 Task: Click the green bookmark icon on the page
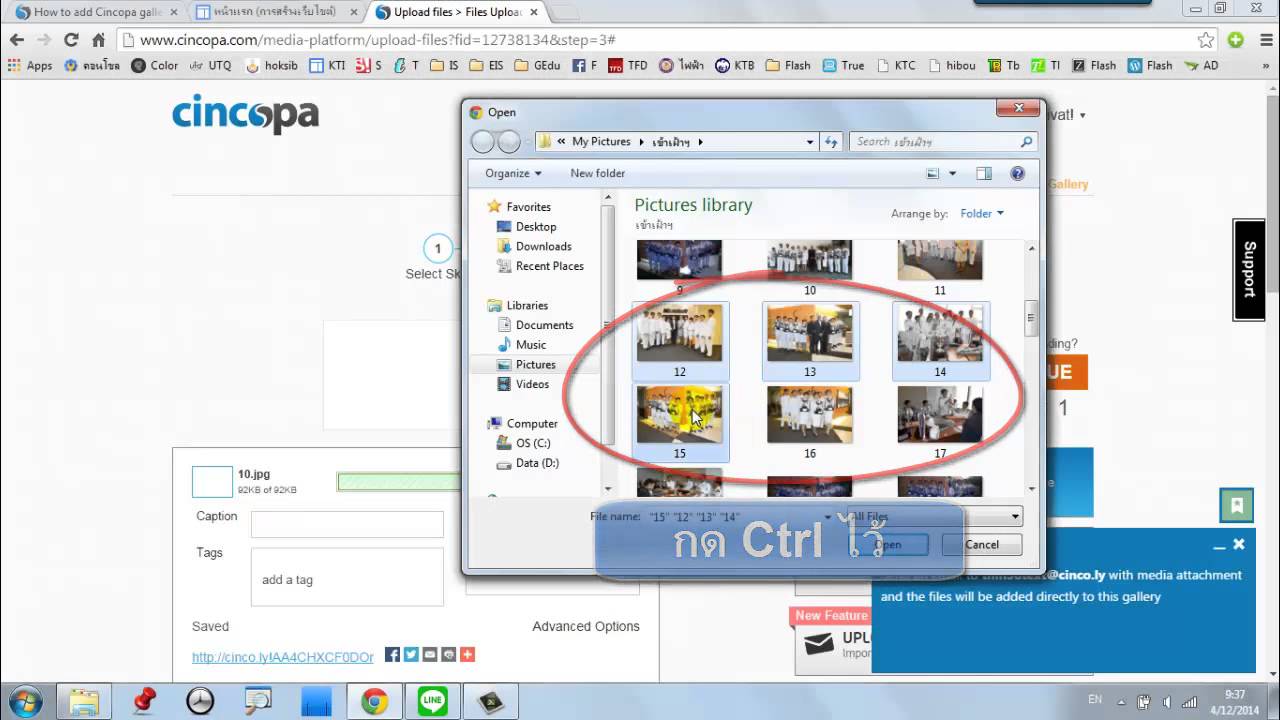point(1237,506)
